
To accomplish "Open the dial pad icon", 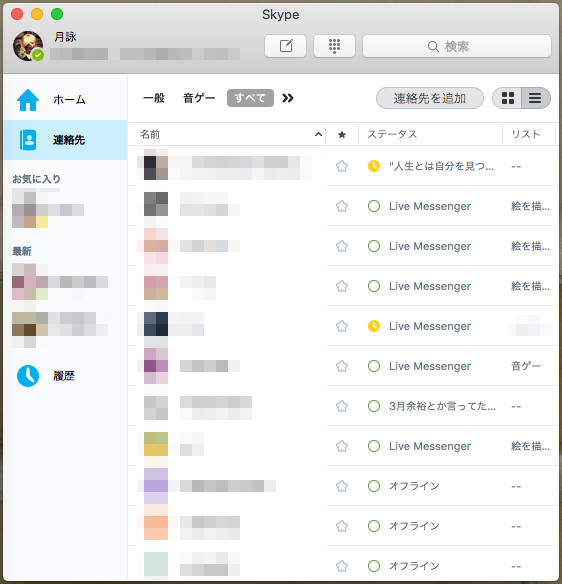I will tap(334, 46).
